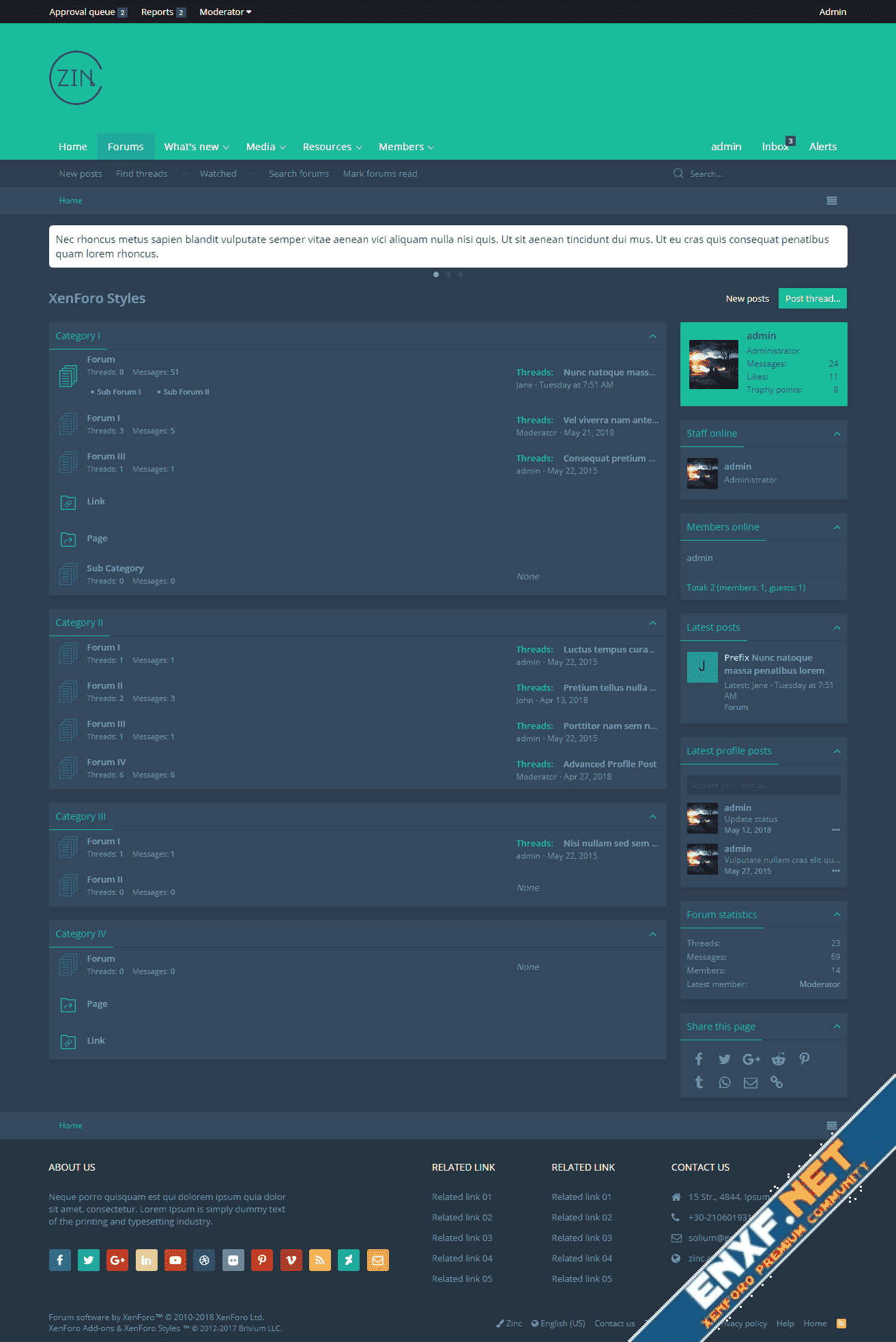Expand the What's new menu arrow

[227, 147]
